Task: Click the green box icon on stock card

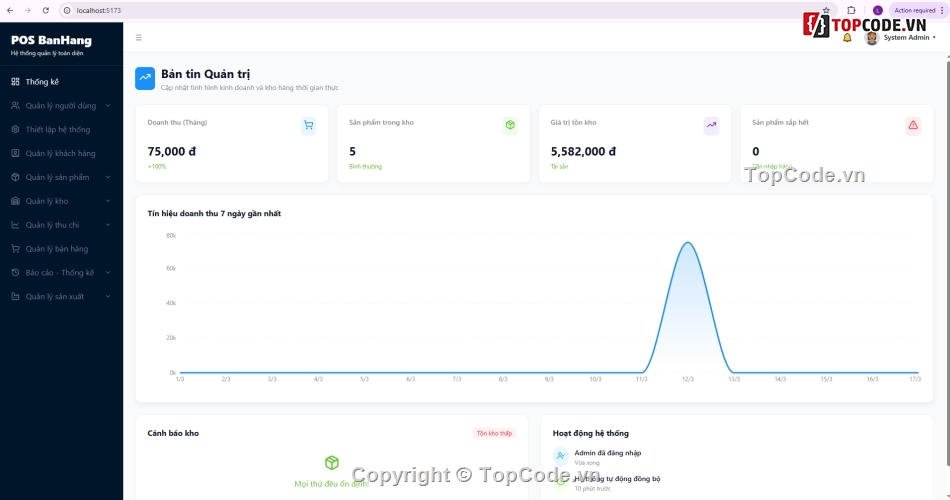Action: point(510,126)
